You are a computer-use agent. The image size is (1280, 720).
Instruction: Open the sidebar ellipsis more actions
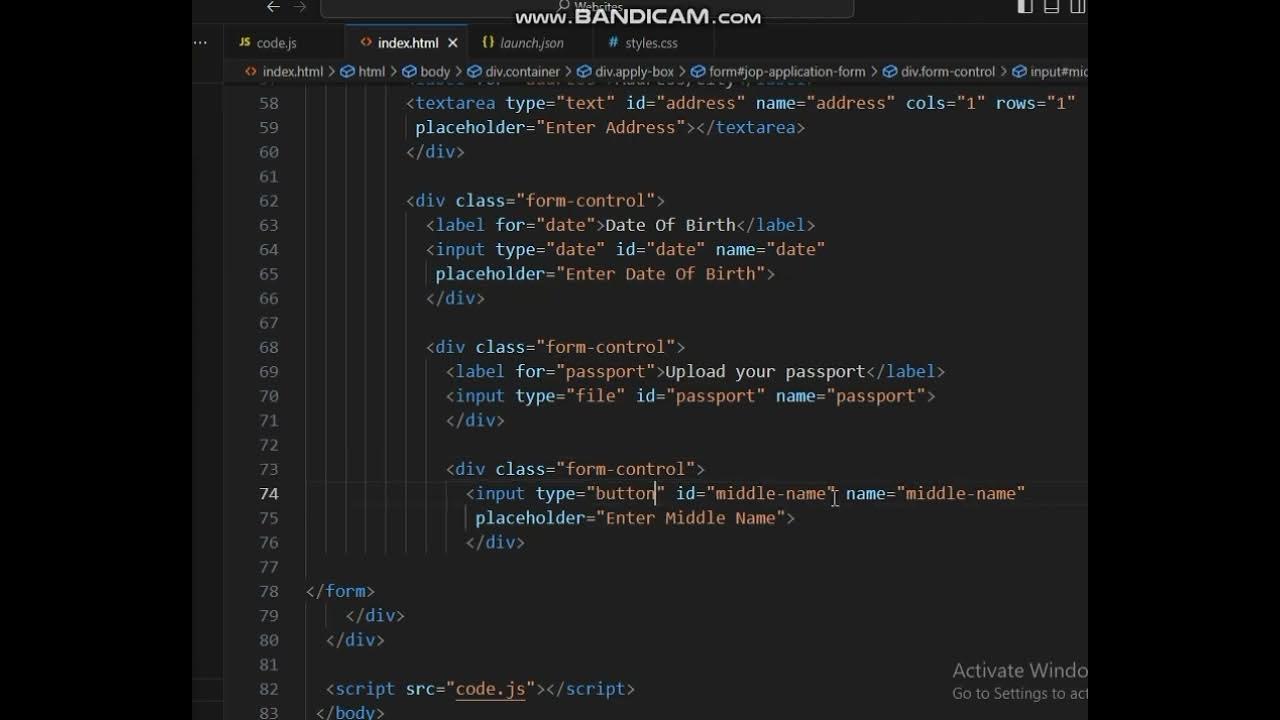[201, 43]
